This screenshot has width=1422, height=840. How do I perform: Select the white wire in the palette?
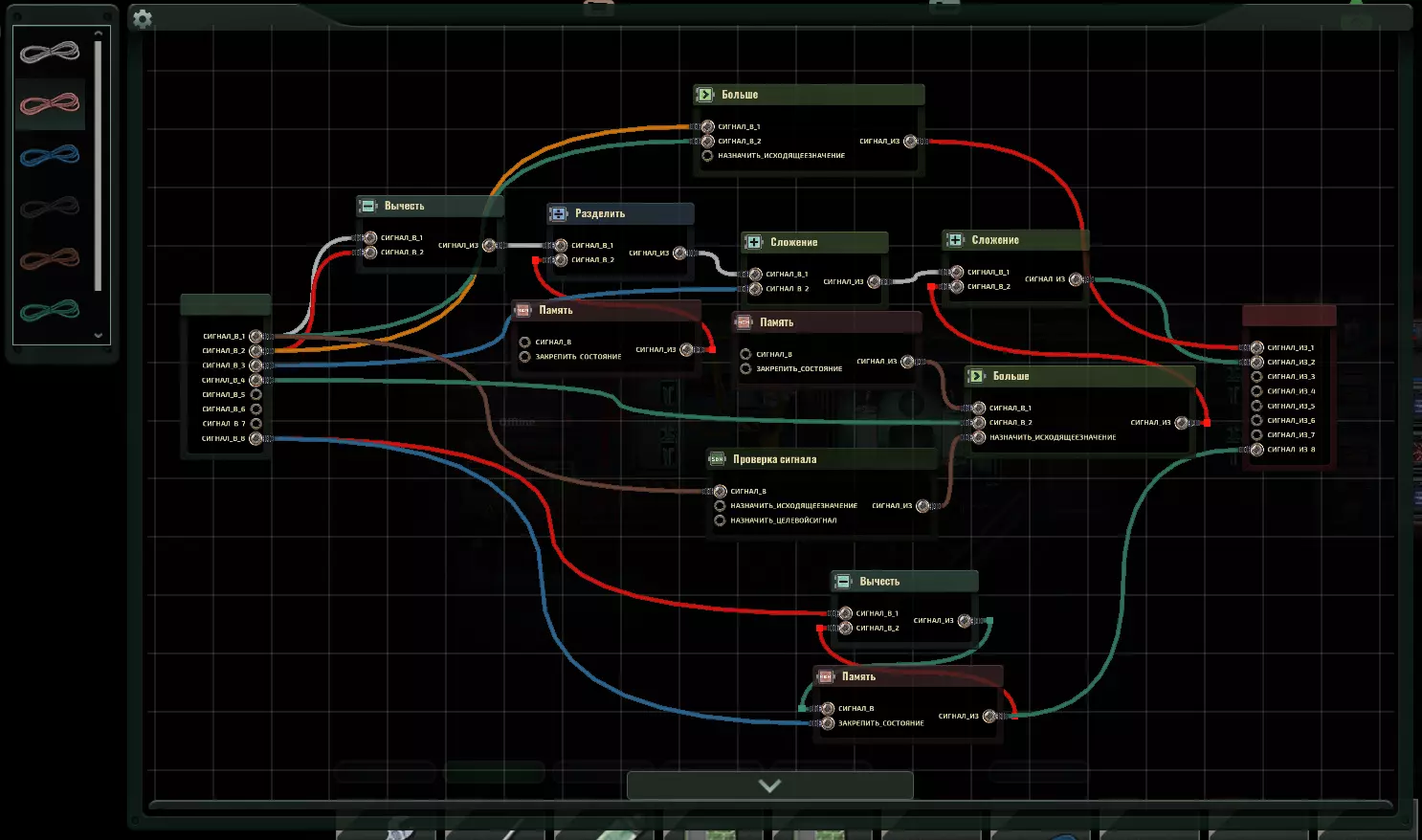pos(50,52)
